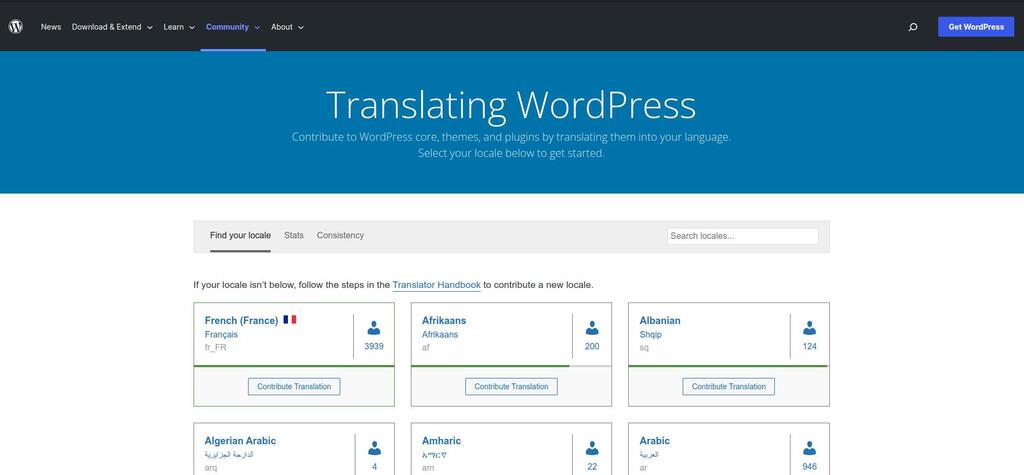Viewport: 1024px width, 475px height.
Task: Expand the About menu
Action: 287,27
